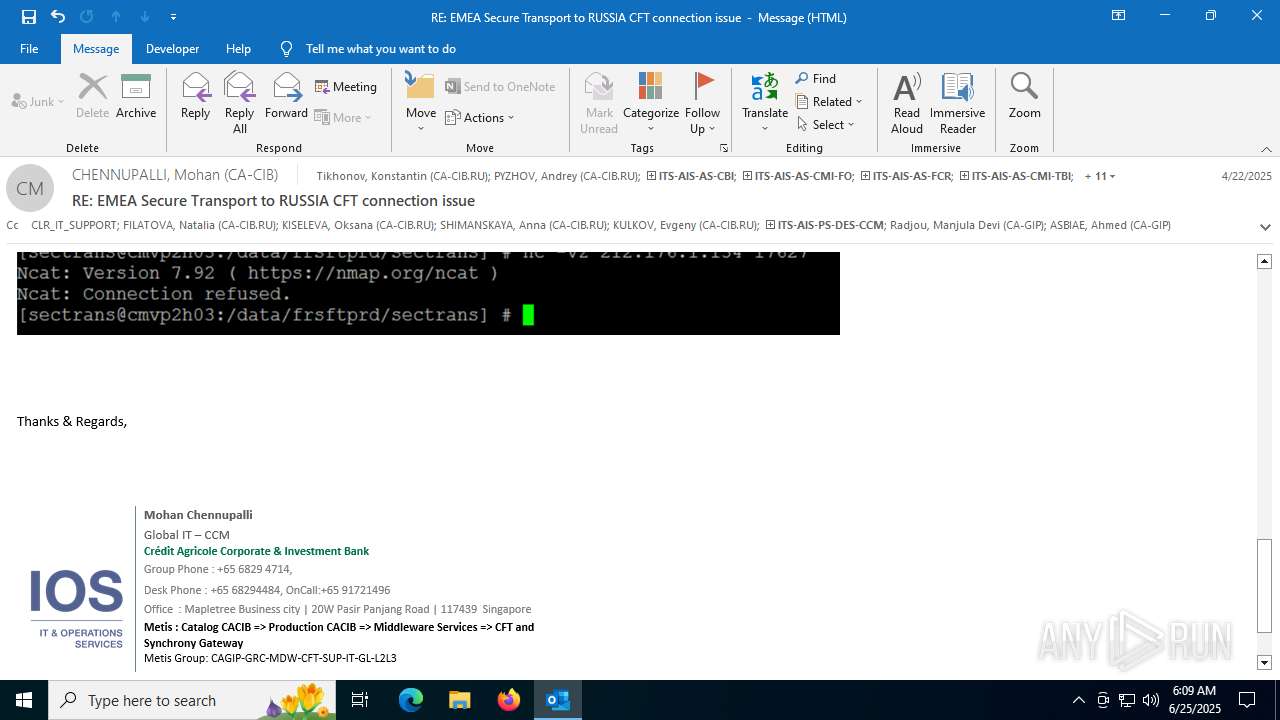Open the Follow Up flag menu
The image size is (1280, 720).
click(703, 103)
